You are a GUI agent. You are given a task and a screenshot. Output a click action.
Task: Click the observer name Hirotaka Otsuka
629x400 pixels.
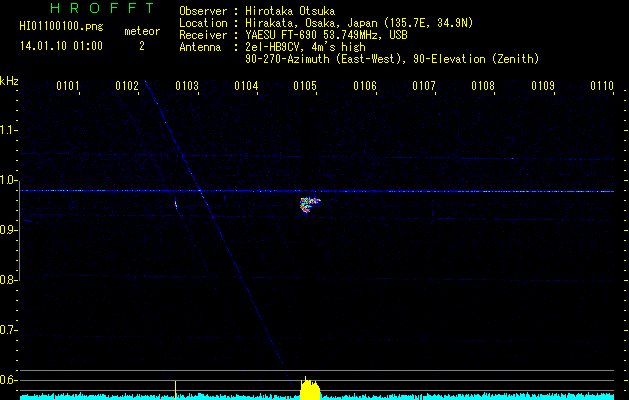pos(290,11)
